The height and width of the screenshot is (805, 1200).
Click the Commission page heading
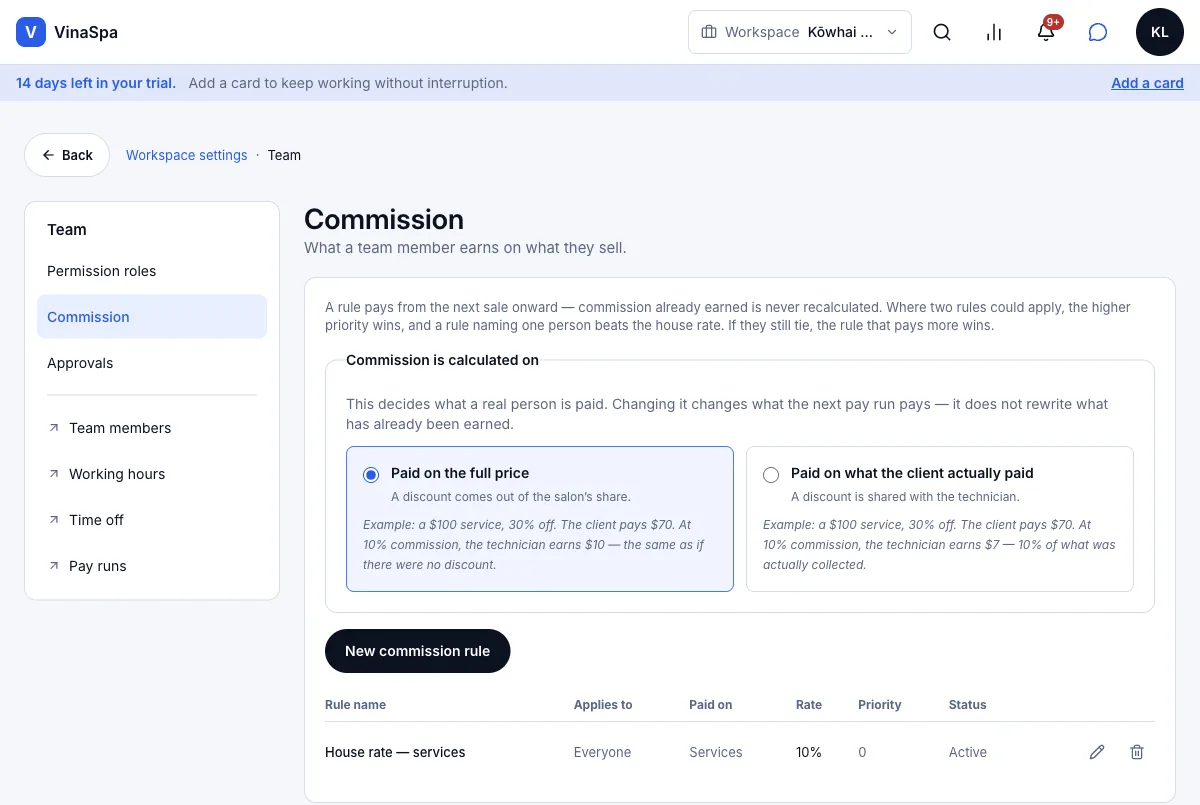[384, 219]
